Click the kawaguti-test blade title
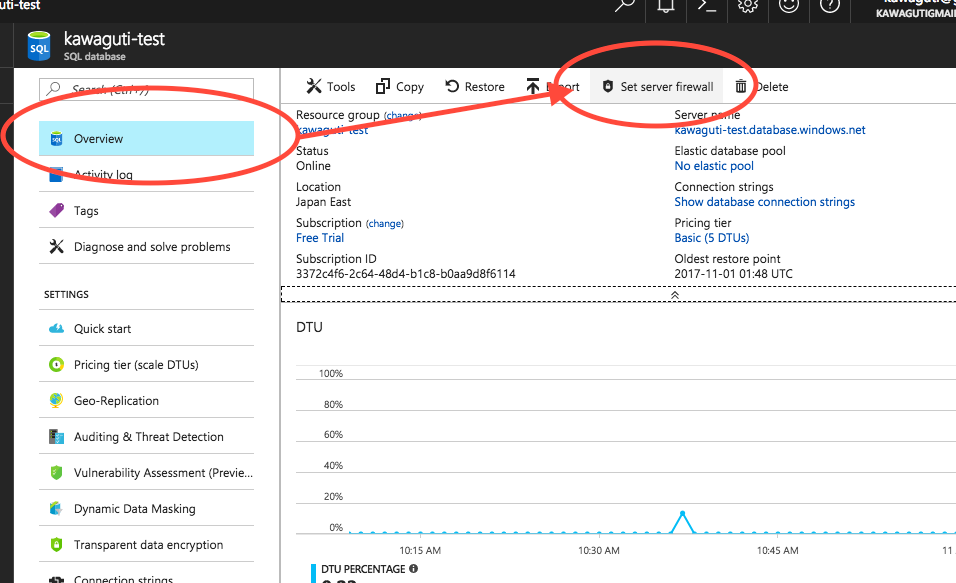The image size is (956, 583). pyautogui.click(x=114, y=39)
